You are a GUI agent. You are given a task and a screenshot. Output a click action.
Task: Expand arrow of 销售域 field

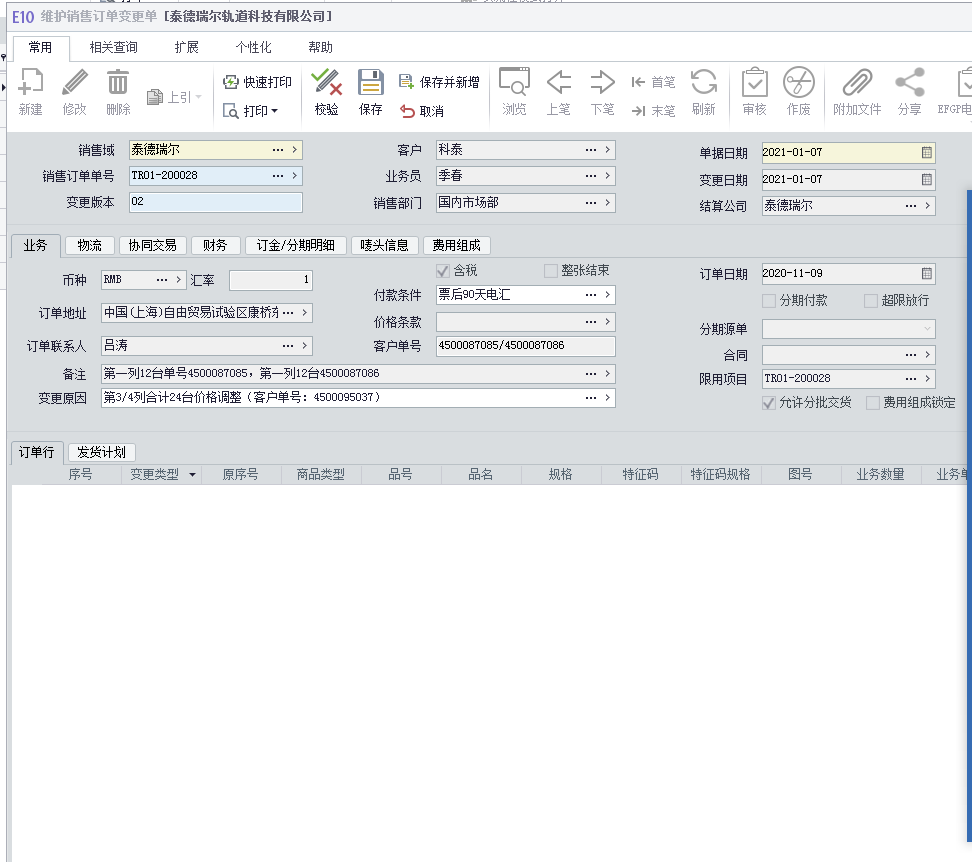(x=294, y=150)
